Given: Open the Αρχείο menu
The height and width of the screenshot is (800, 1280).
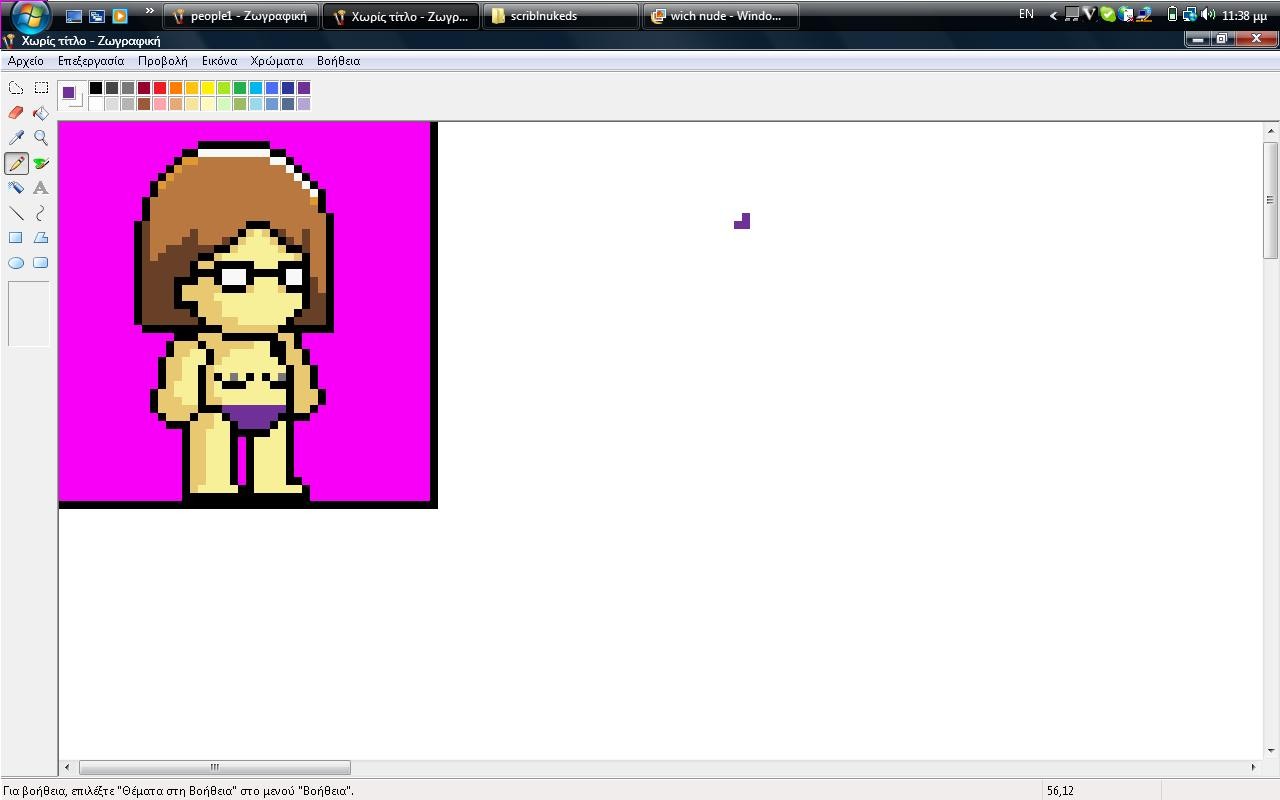Looking at the screenshot, I should pyautogui.click(x=26, y=61).
